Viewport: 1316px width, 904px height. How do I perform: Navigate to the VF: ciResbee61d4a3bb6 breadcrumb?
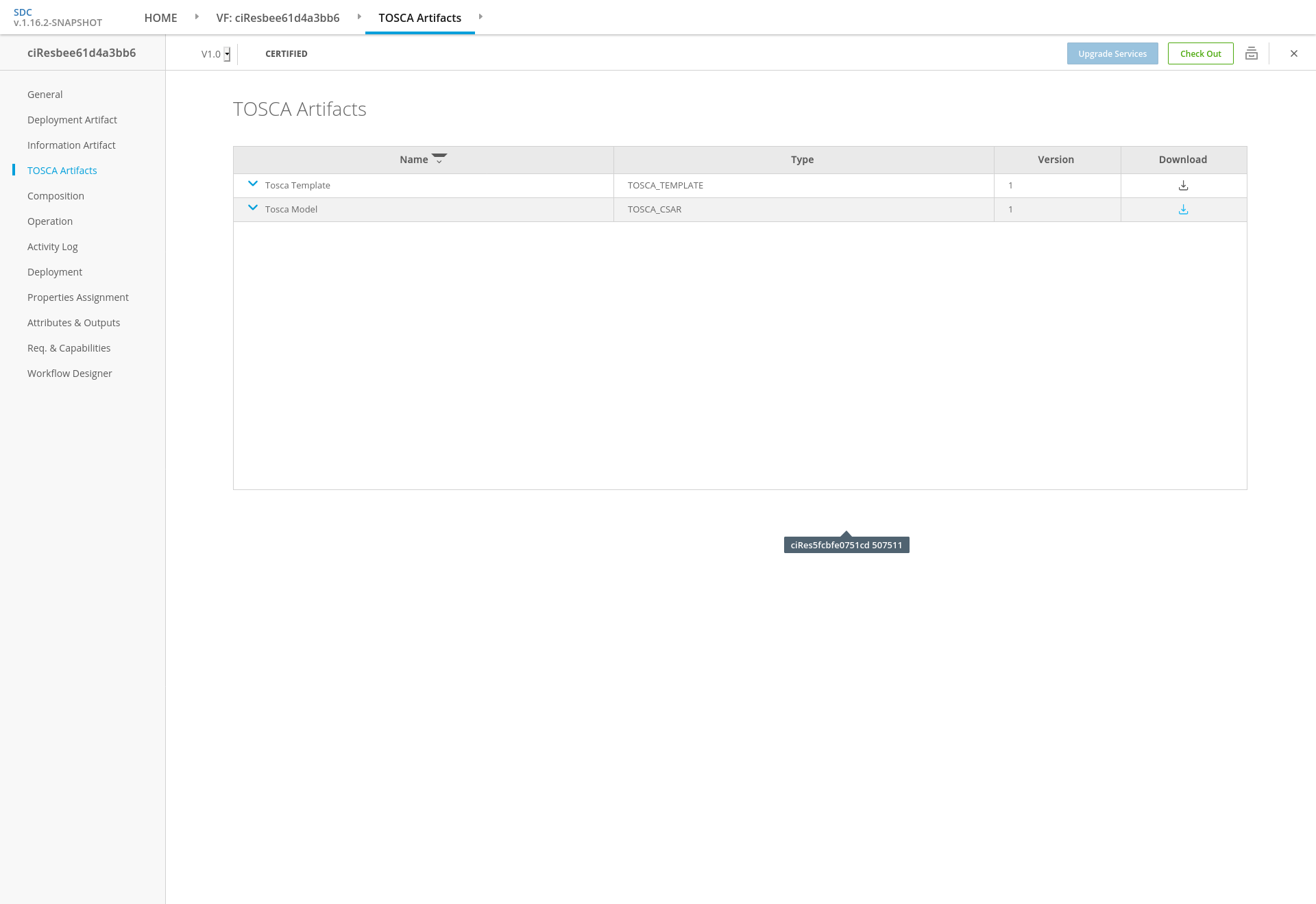pyautogui.click(x=278, y=18)
